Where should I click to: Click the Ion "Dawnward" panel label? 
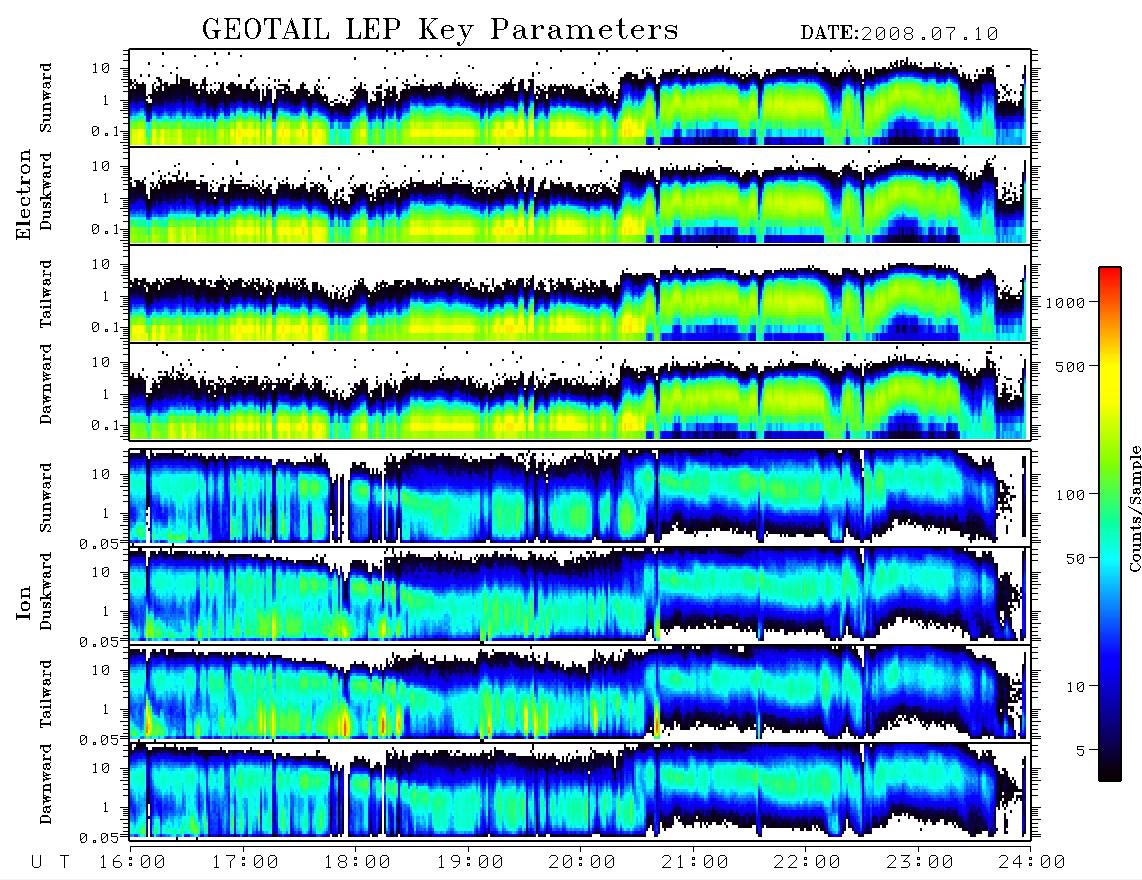click(x=46, y=784)
